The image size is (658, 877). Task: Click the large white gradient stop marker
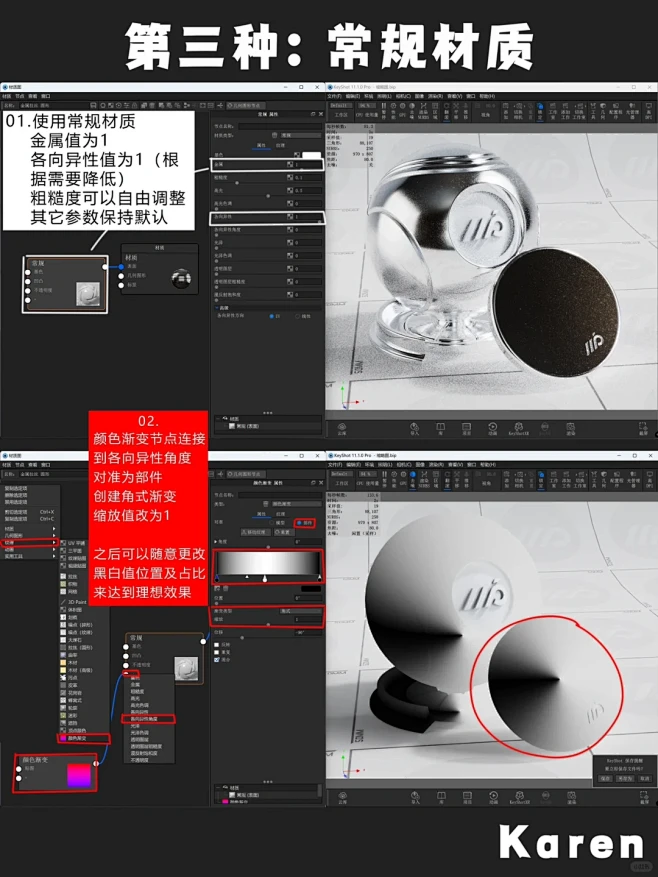click(265, 578)
